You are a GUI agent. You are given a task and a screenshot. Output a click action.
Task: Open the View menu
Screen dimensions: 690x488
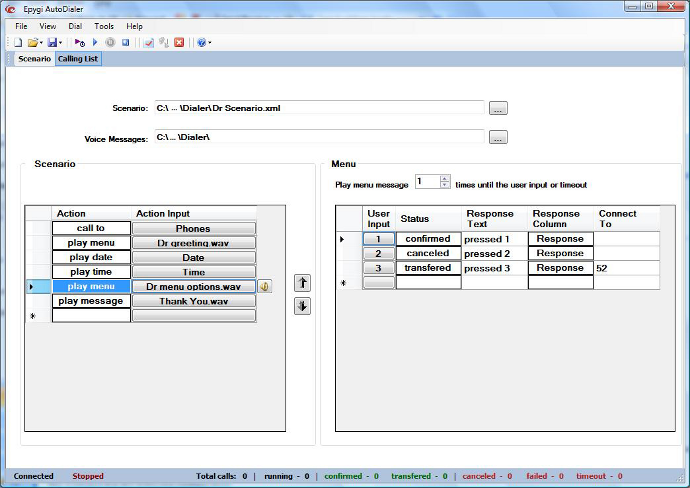pyautogui.click(x=48, y=26)
